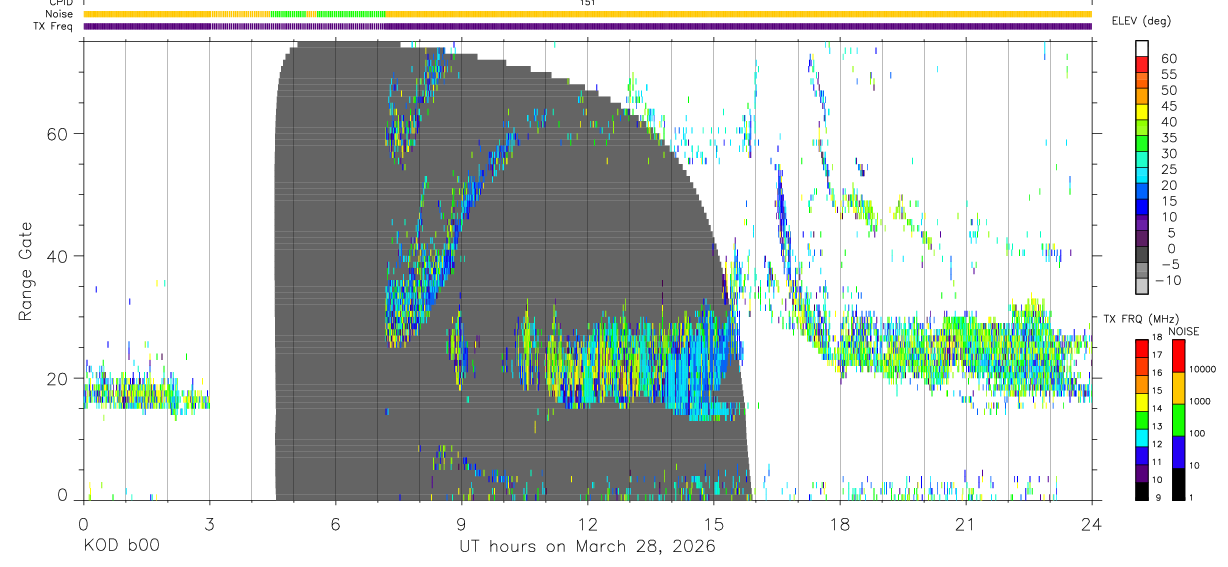
Task: Click the "TX Freq" row label at top left
Action: tap(55, 26)
